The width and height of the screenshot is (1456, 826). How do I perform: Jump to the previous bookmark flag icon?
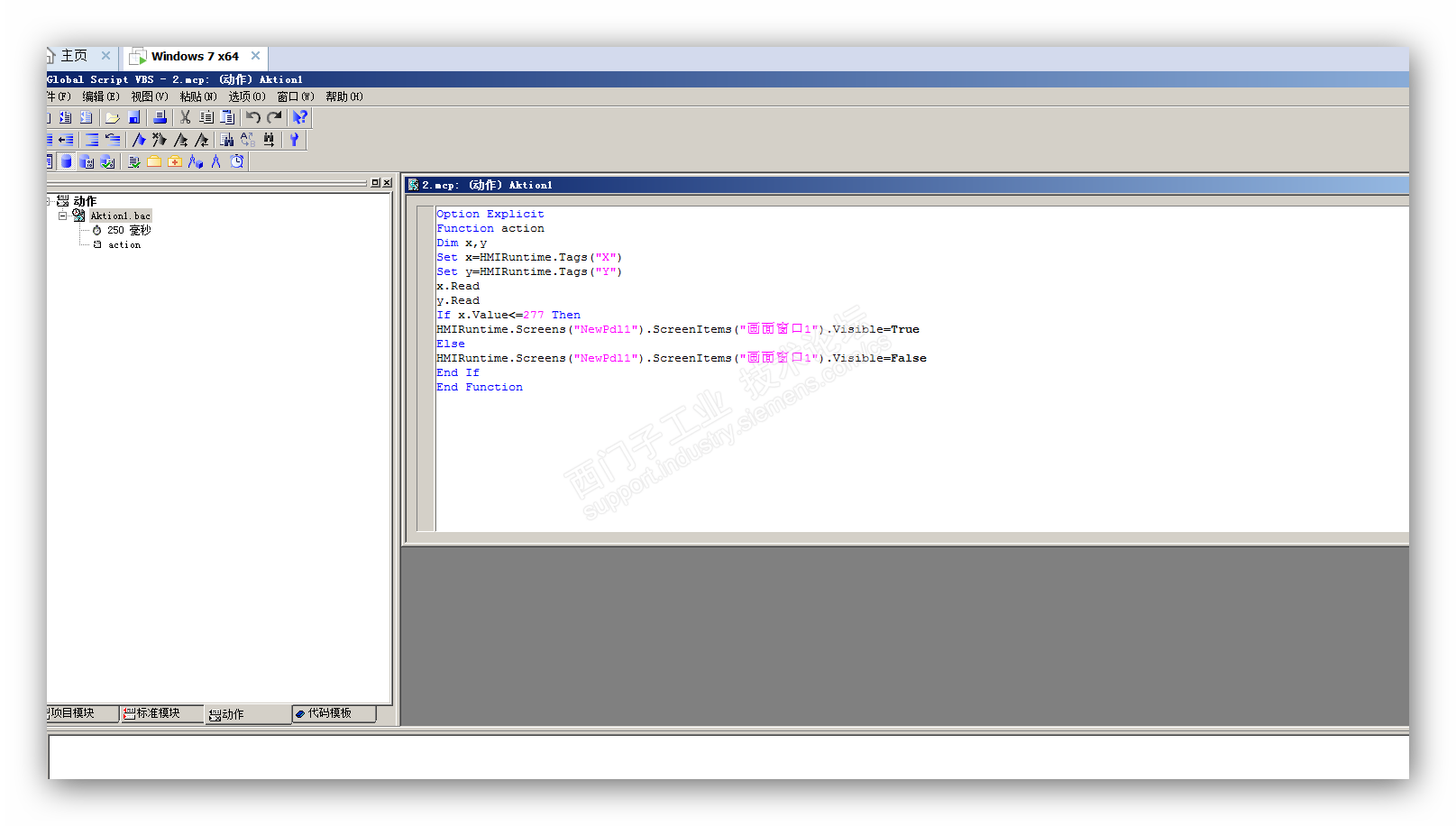pos(202,140)
